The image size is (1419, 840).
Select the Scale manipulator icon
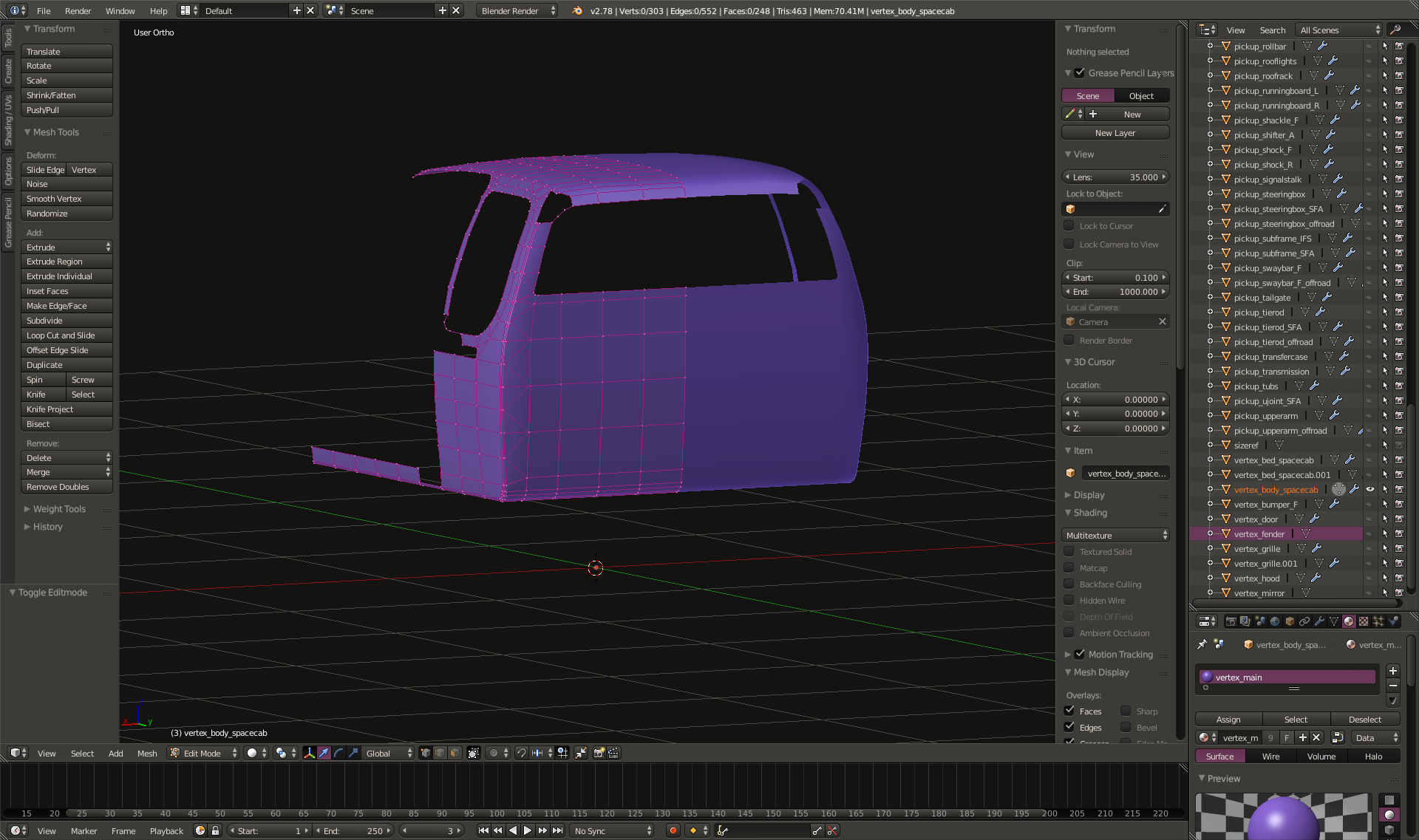[x=354, y=753]
